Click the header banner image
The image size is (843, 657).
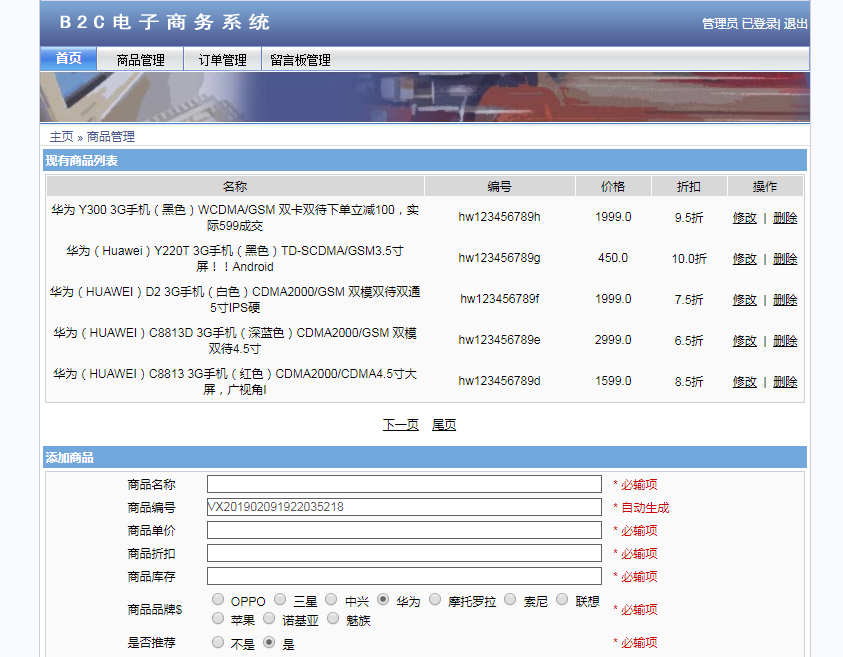coord(425,97)
